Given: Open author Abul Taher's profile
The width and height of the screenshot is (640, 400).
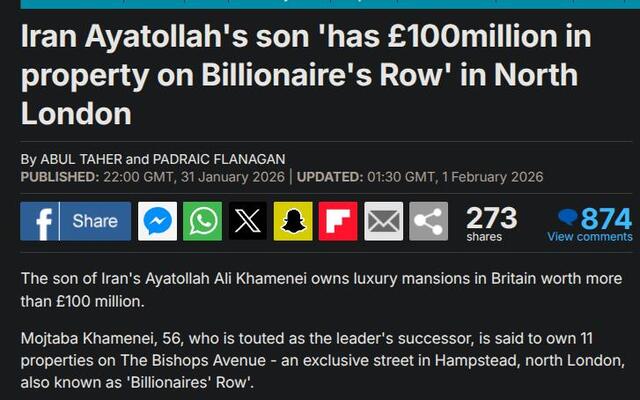Looking at the screenshot, I should (80, 159).
